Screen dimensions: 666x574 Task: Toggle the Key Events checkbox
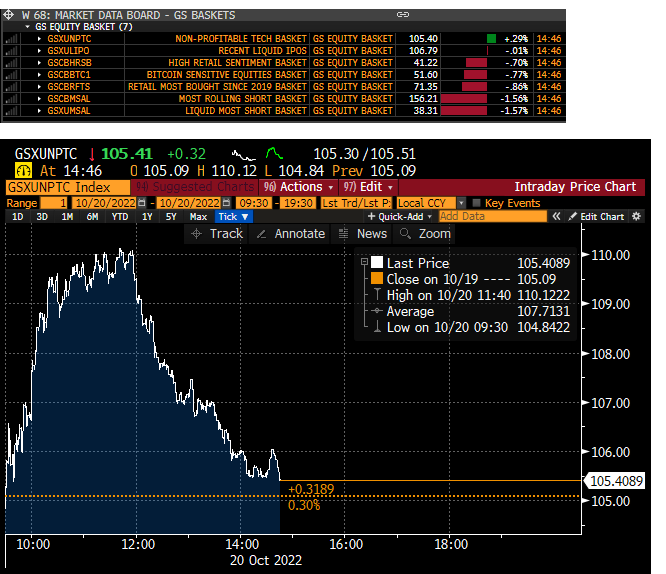click(476, 203)
